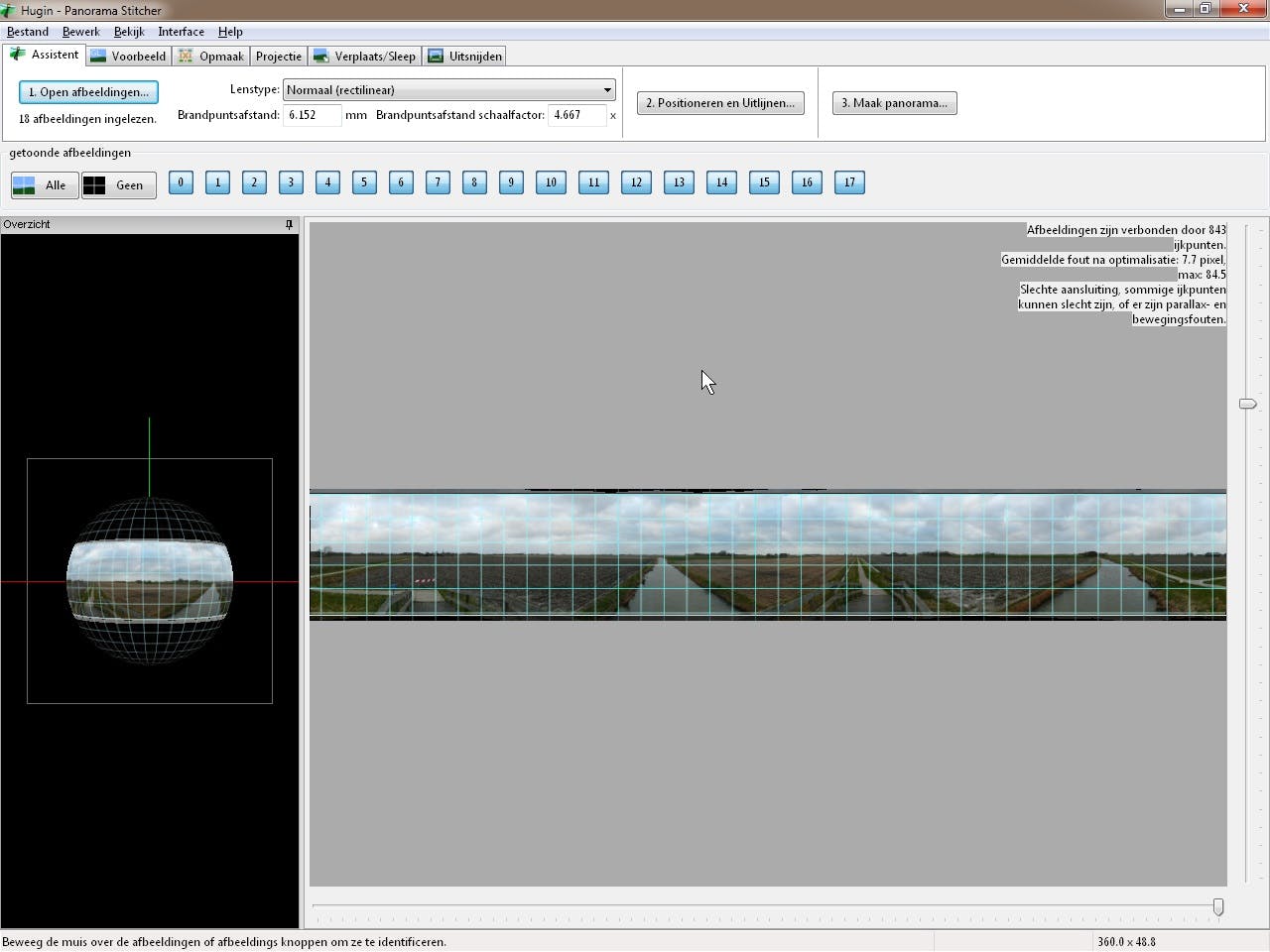Toggle visibility of image 9
Image resolution: width=1270 pixels, height=952 pixels.
[x=511, y=182]
